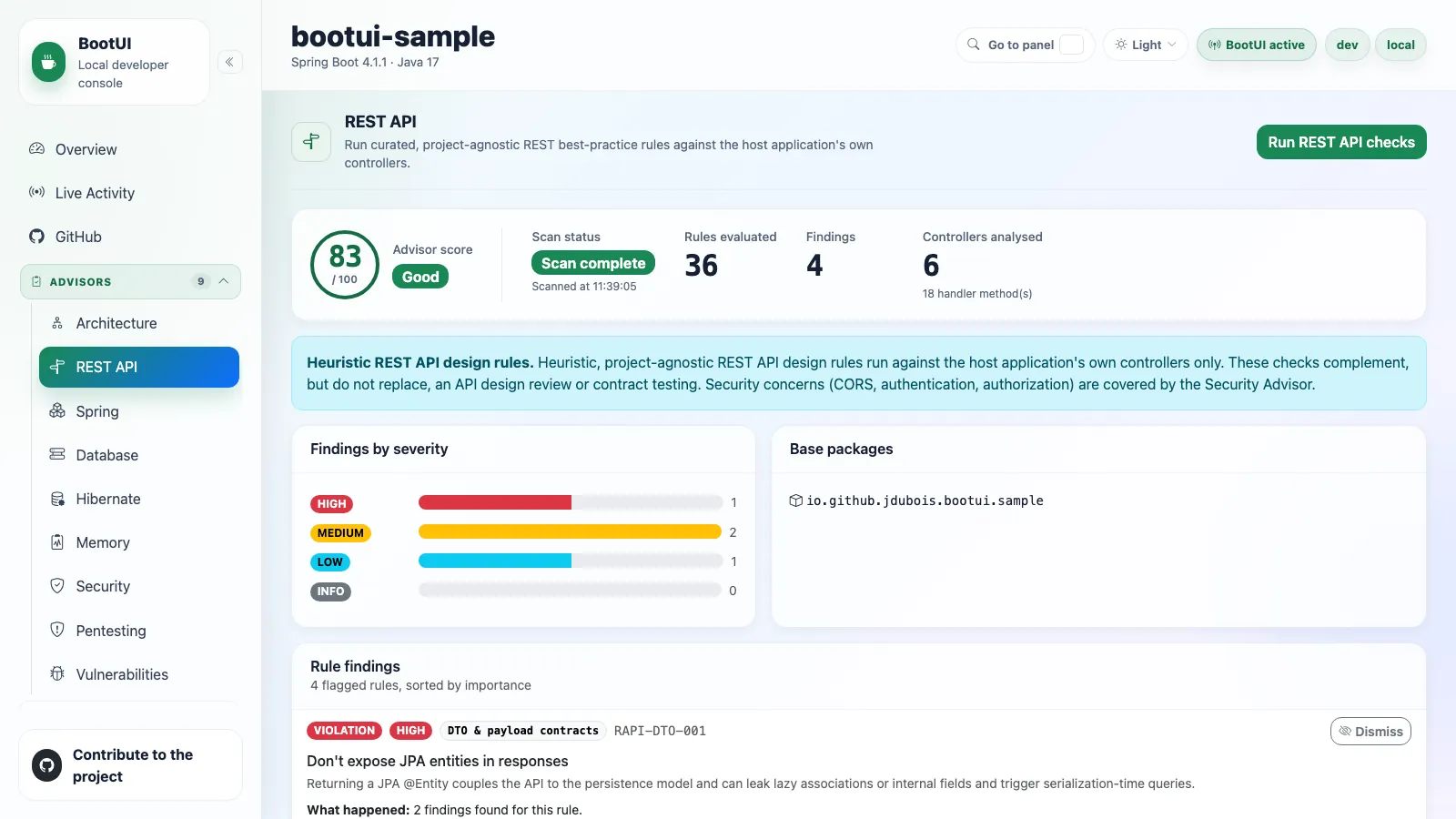Screen dimensions: 1456x819
Task: Click the RAPI-DTO-001 rule ID
Action: tap(660, 731)
